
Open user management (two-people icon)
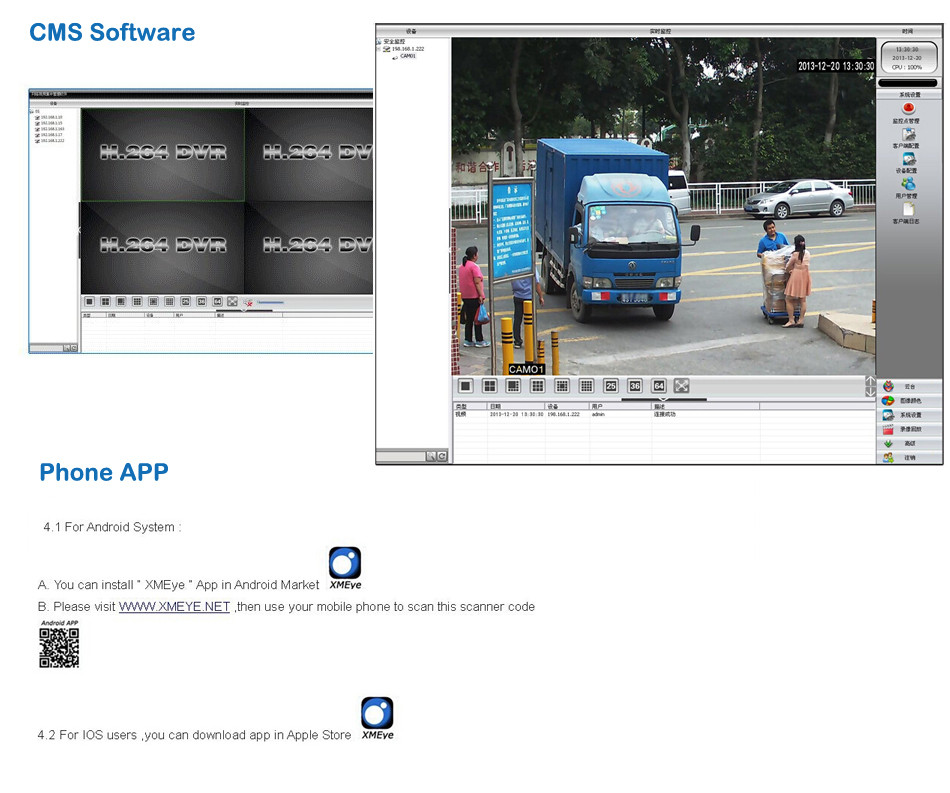[908, 184]
